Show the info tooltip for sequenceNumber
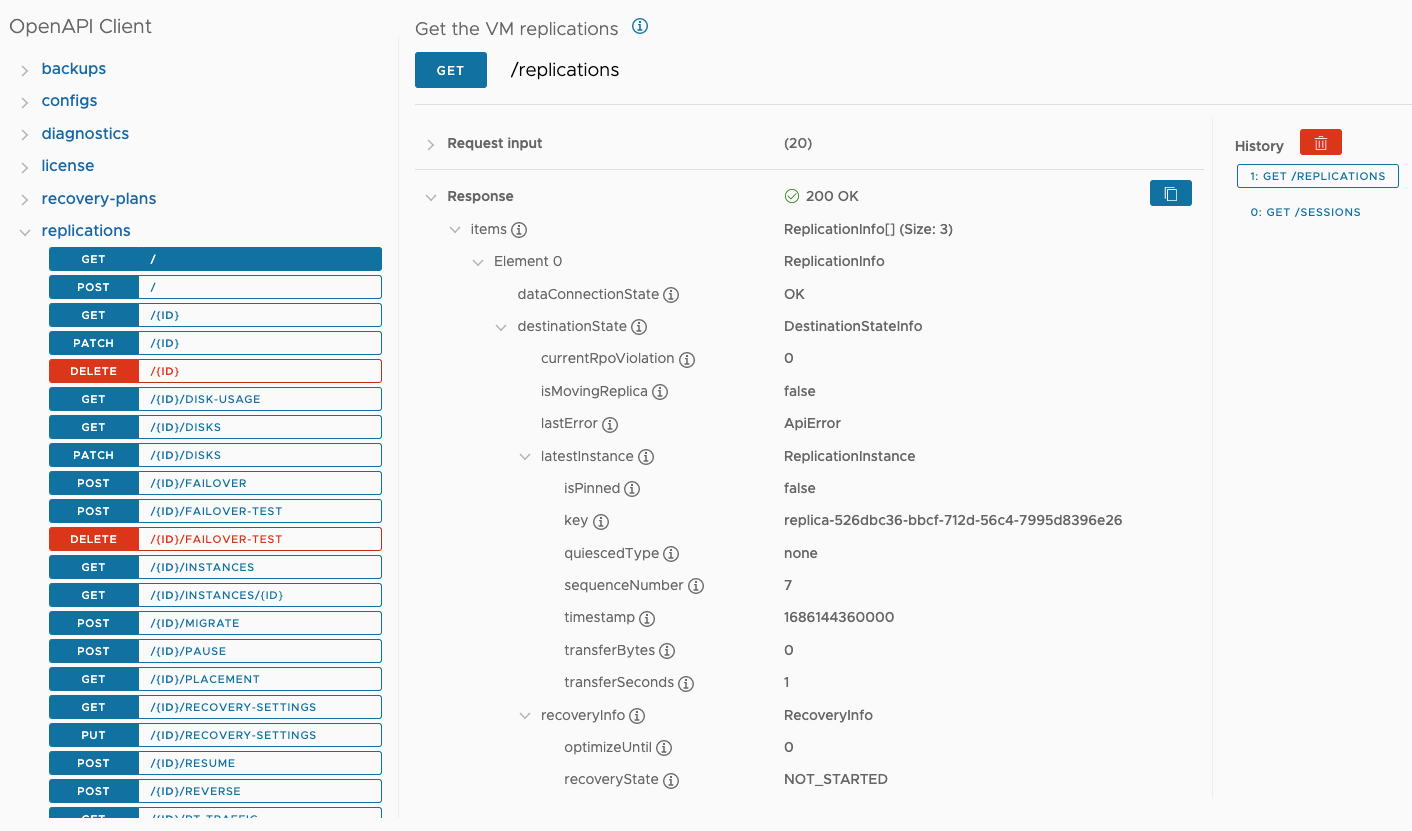Image resolution: width=1412 pixels, height=831 pixels. tap(696, 586)
